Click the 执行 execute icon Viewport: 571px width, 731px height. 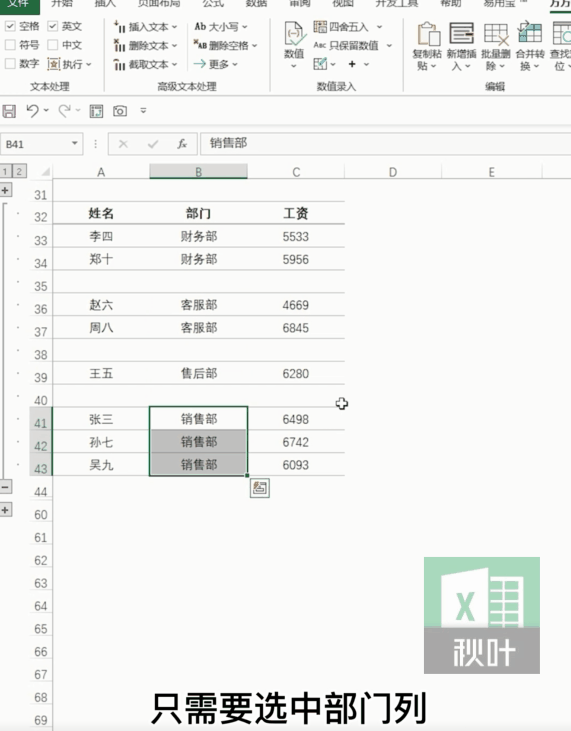pyautogui.click(x=54, y=64)
